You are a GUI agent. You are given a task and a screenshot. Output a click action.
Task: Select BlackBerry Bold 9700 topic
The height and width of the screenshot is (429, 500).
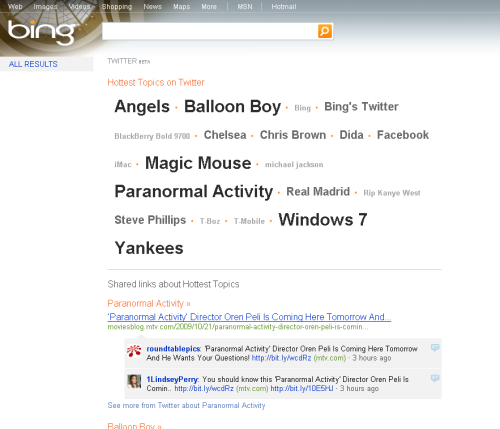coord(152,136)
